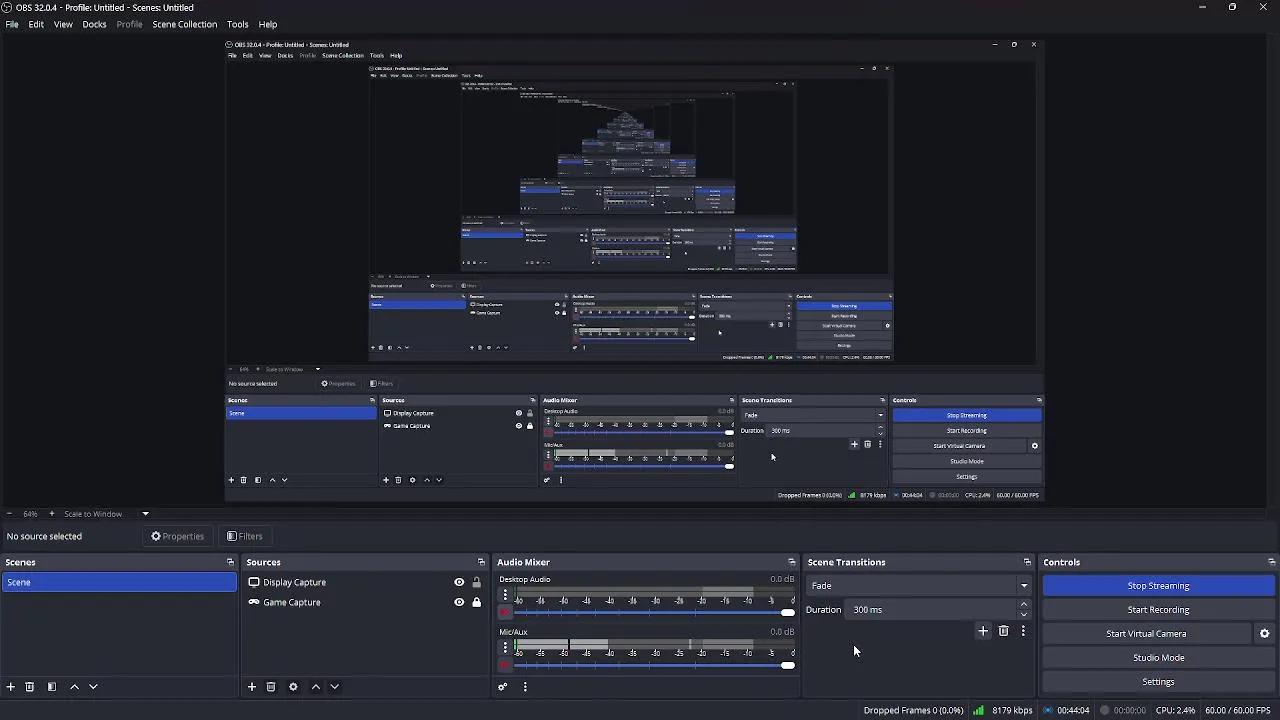The height and width of the screenshot is (720, 1280).
Task: Lock the Display Capture source
Action: [x=476, y=582]
